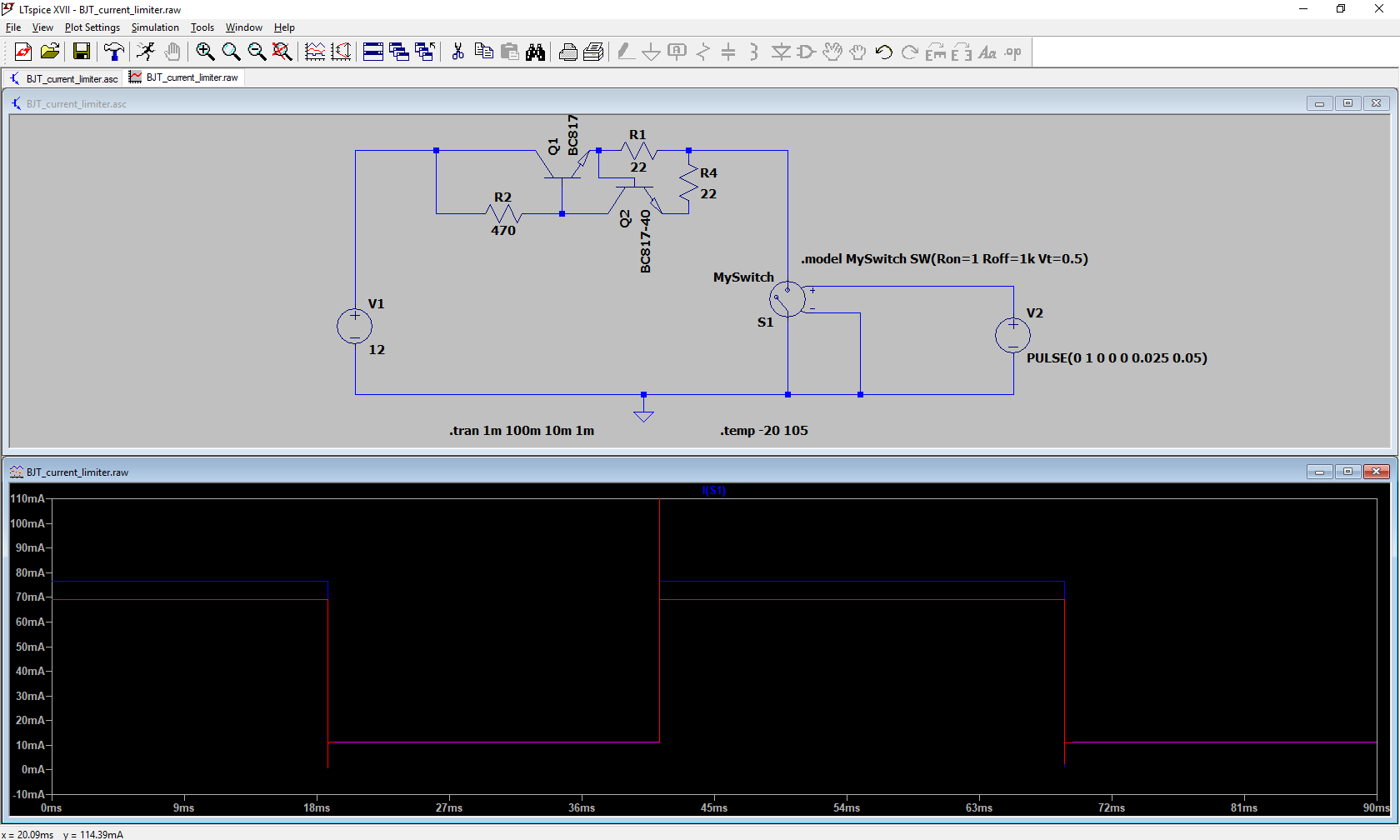Click the Print icon
This screenshot has height=840, width=1400.
tap(568, 52)
